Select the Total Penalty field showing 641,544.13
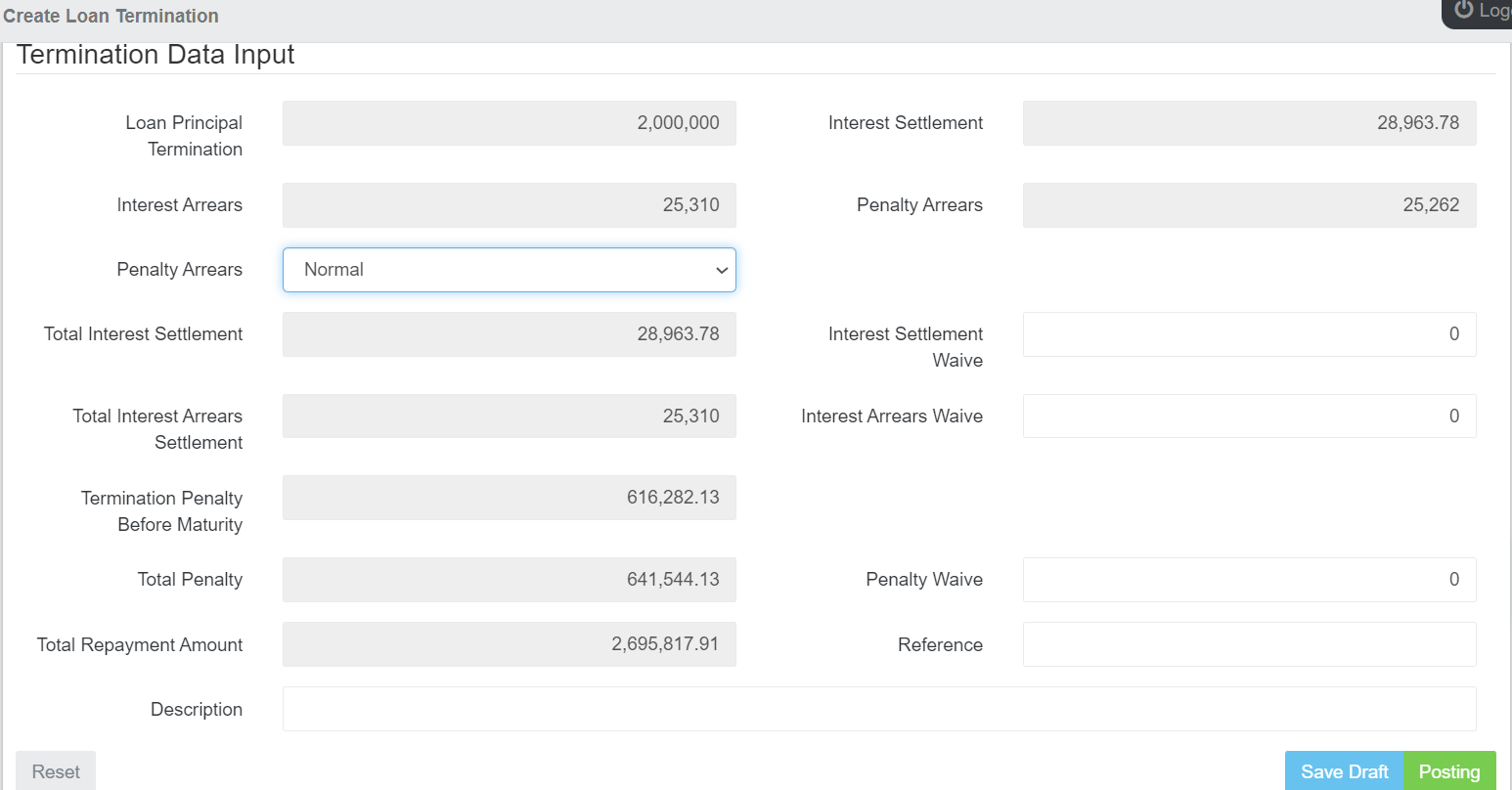The image size is (1512, 790). coord(509,580)
